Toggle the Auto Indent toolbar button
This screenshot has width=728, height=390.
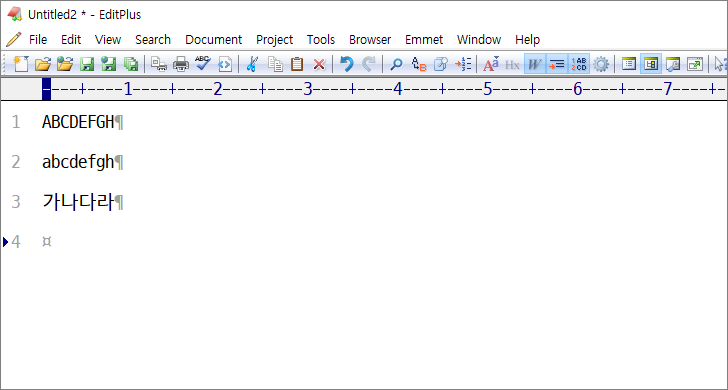tap(557, 64)
